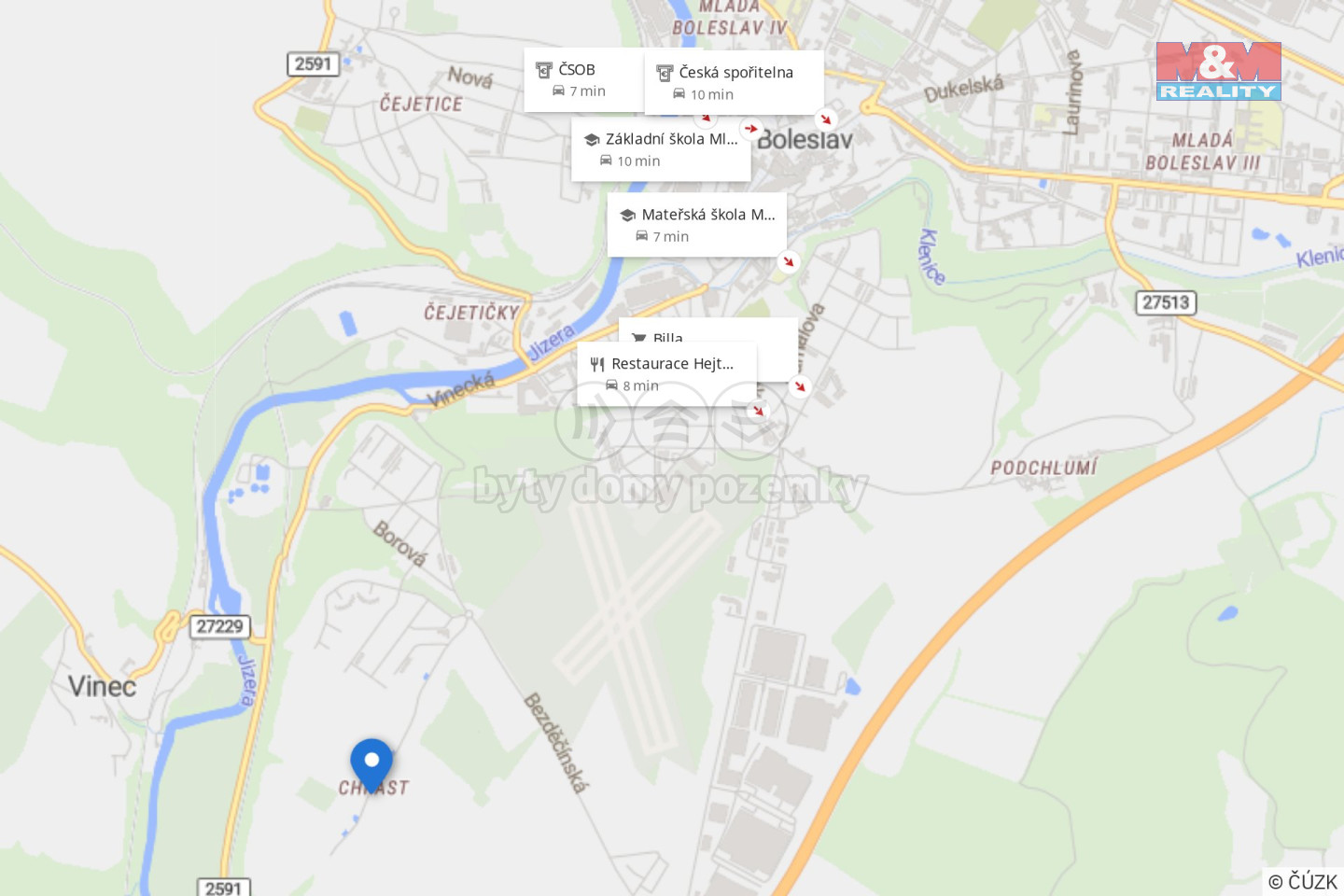
Task: Click the red arrow marker below Mateřská škola
Action: pos(789,261)
